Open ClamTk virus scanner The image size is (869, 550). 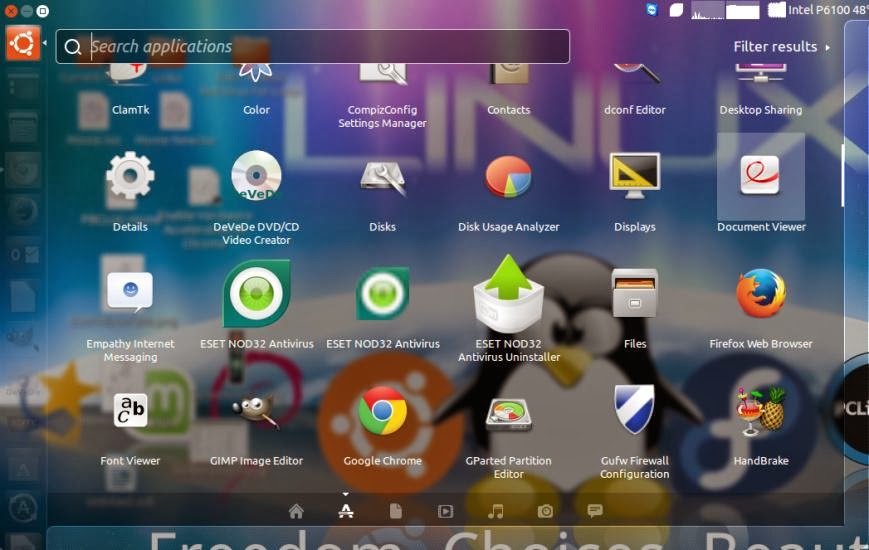[130, 89]
